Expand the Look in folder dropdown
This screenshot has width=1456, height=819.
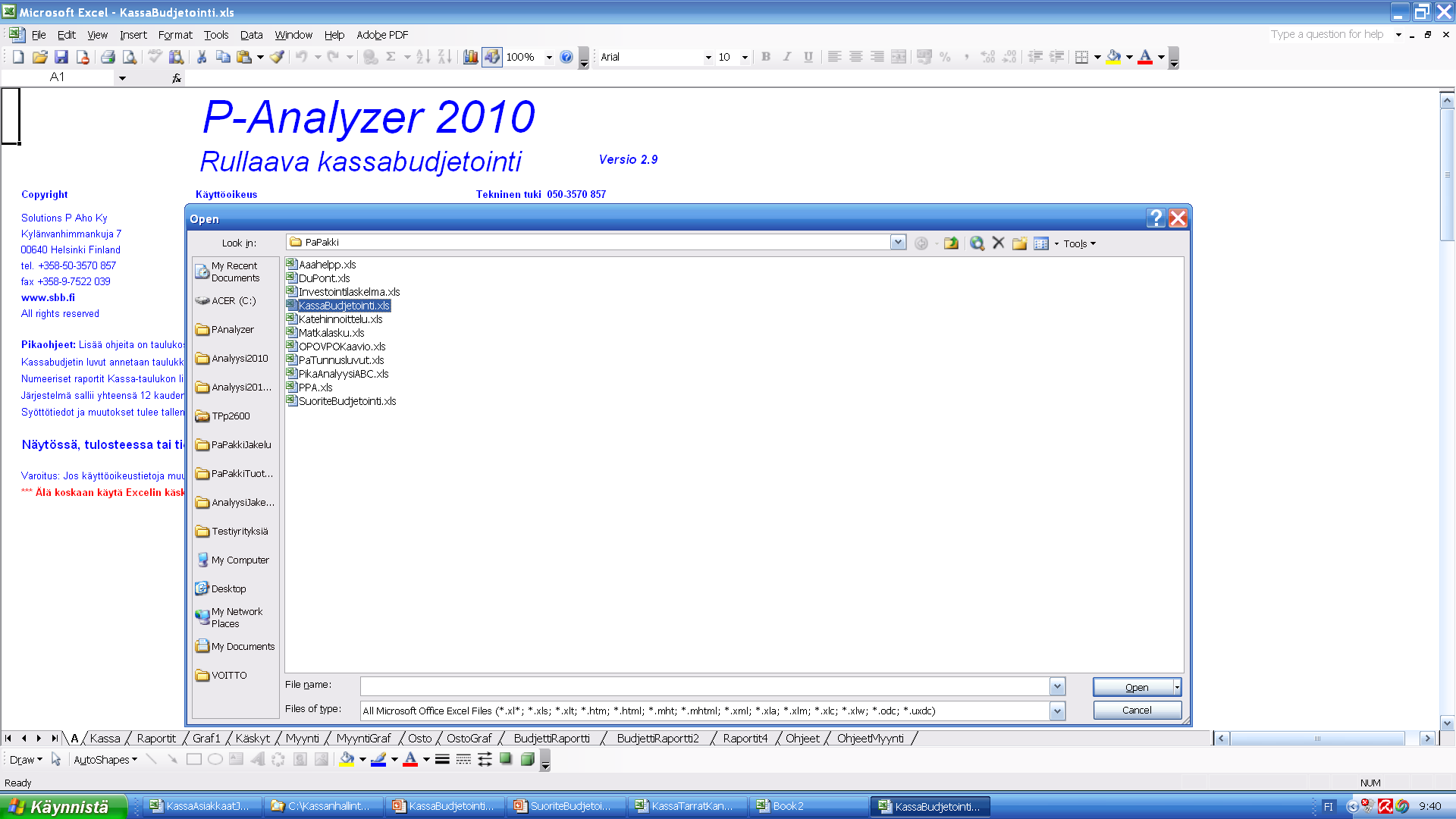(x=898, y=243)
